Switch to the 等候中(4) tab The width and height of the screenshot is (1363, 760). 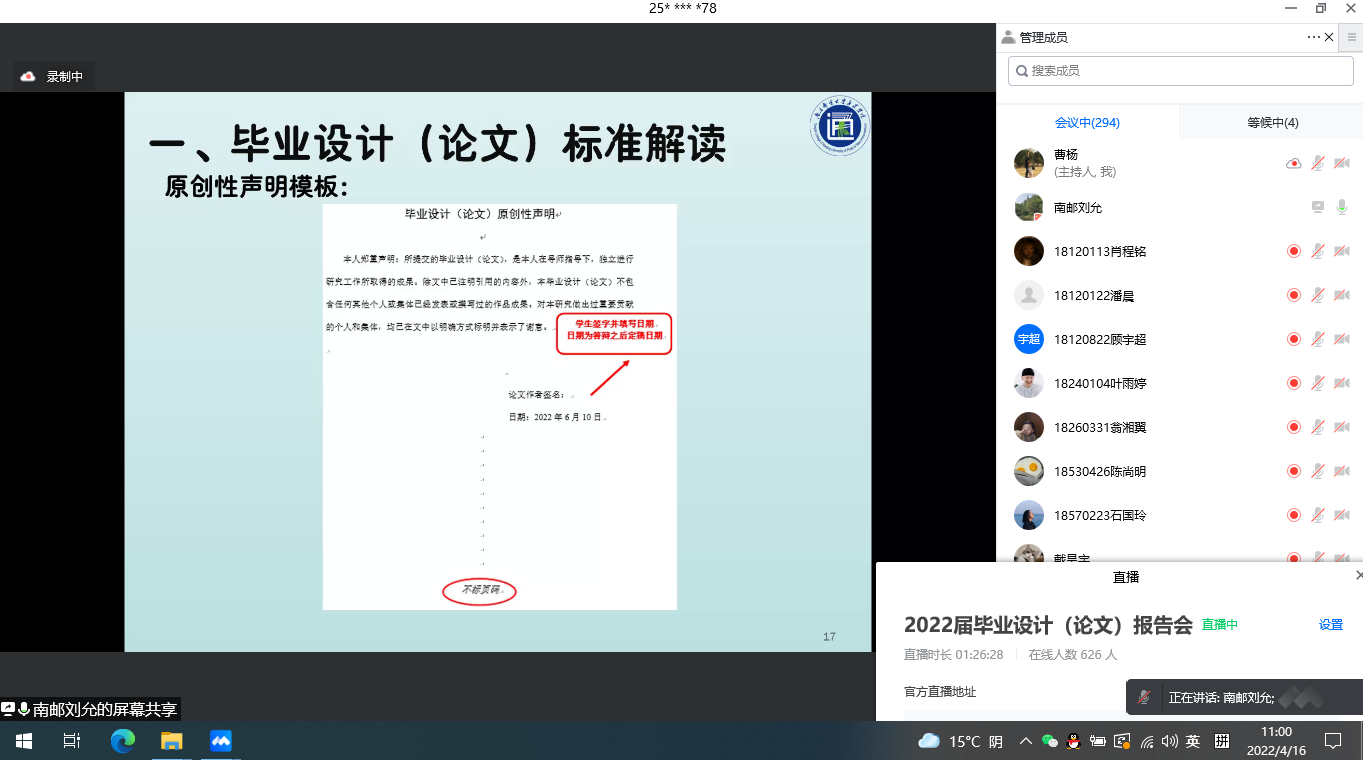pyautogui.click(x=1272, y=122)
